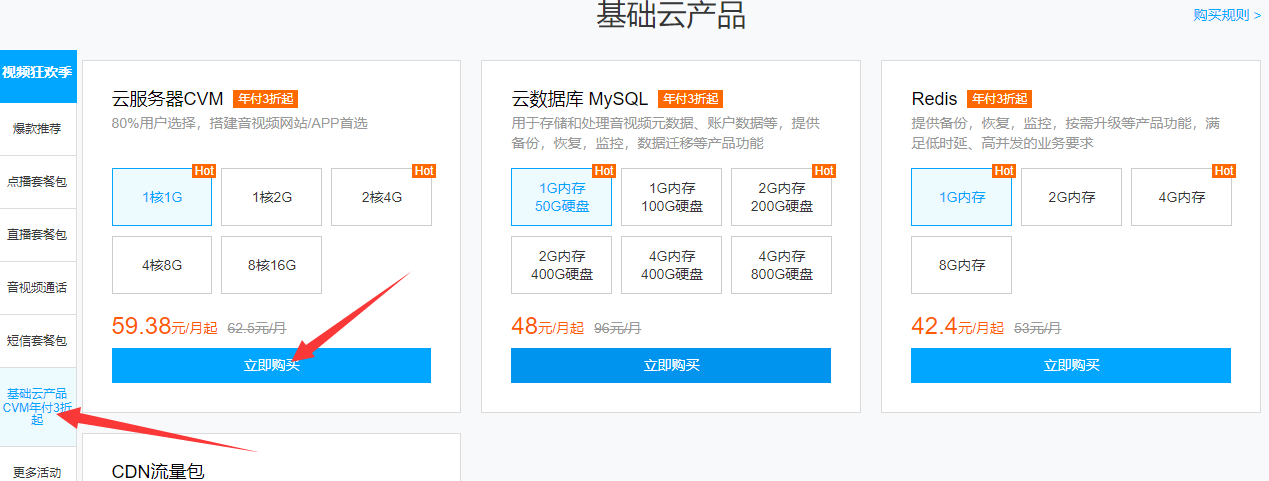Select CVM 1核1G configuration
The height and width of the screenshot is (481, 1269).
162,197
